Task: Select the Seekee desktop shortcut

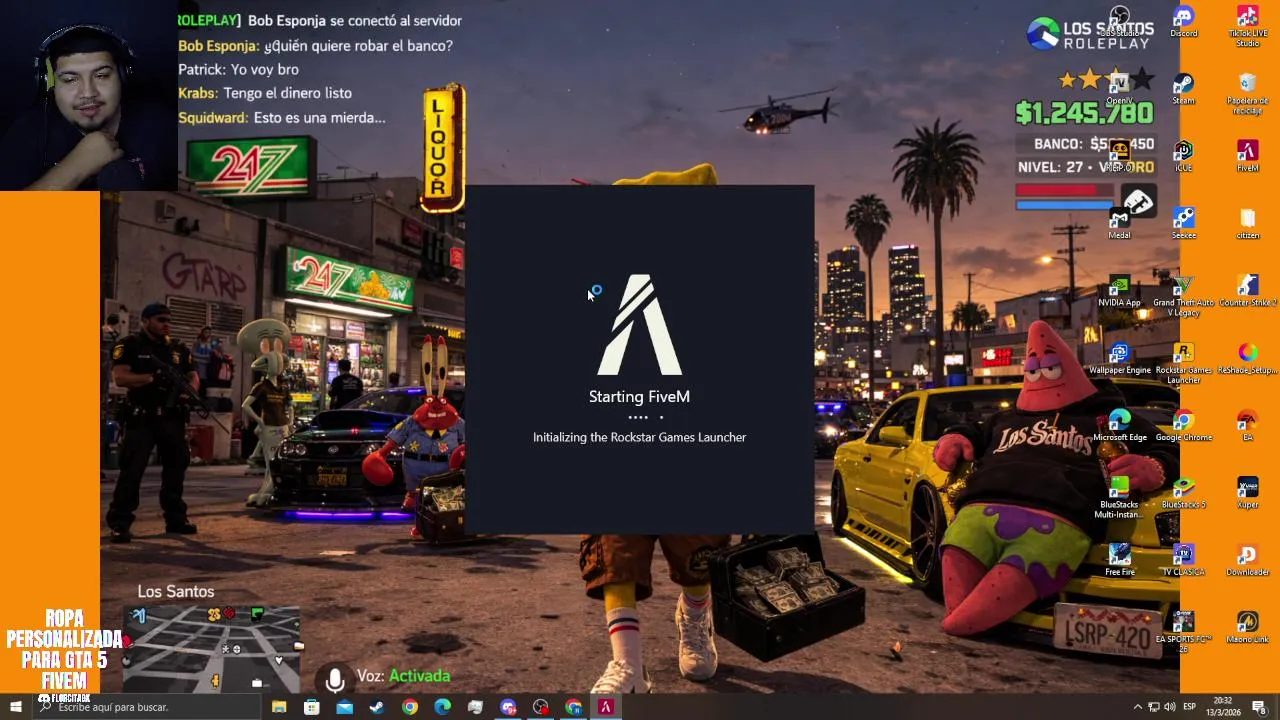Action: pos(1183,222)
